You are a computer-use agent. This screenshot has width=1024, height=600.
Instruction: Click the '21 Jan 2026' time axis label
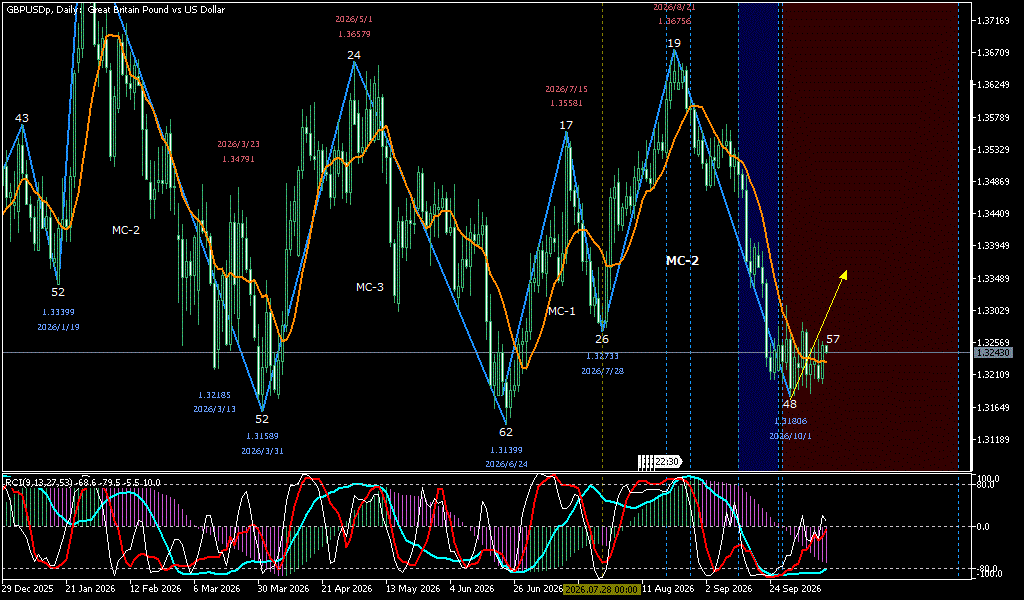[90, 589]
